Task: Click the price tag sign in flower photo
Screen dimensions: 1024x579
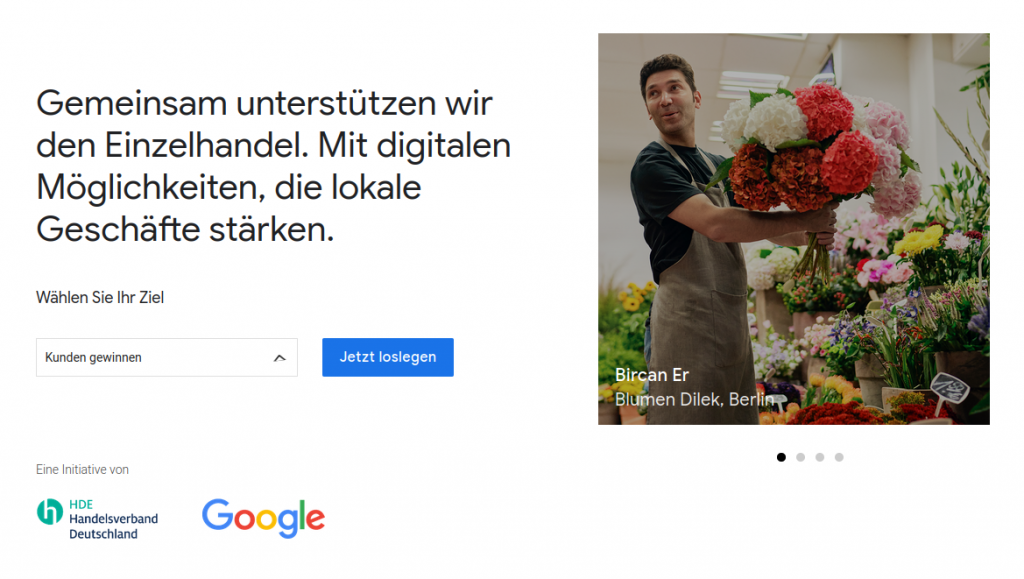Action: 949,390
